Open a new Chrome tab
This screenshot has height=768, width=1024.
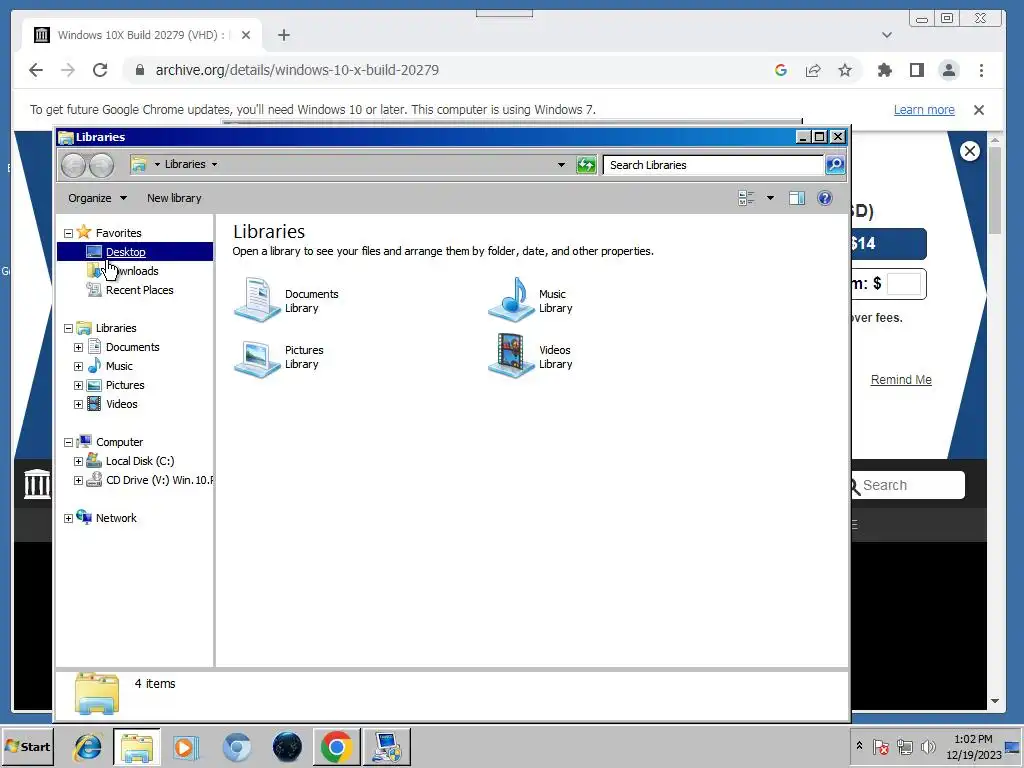[283, 35]
